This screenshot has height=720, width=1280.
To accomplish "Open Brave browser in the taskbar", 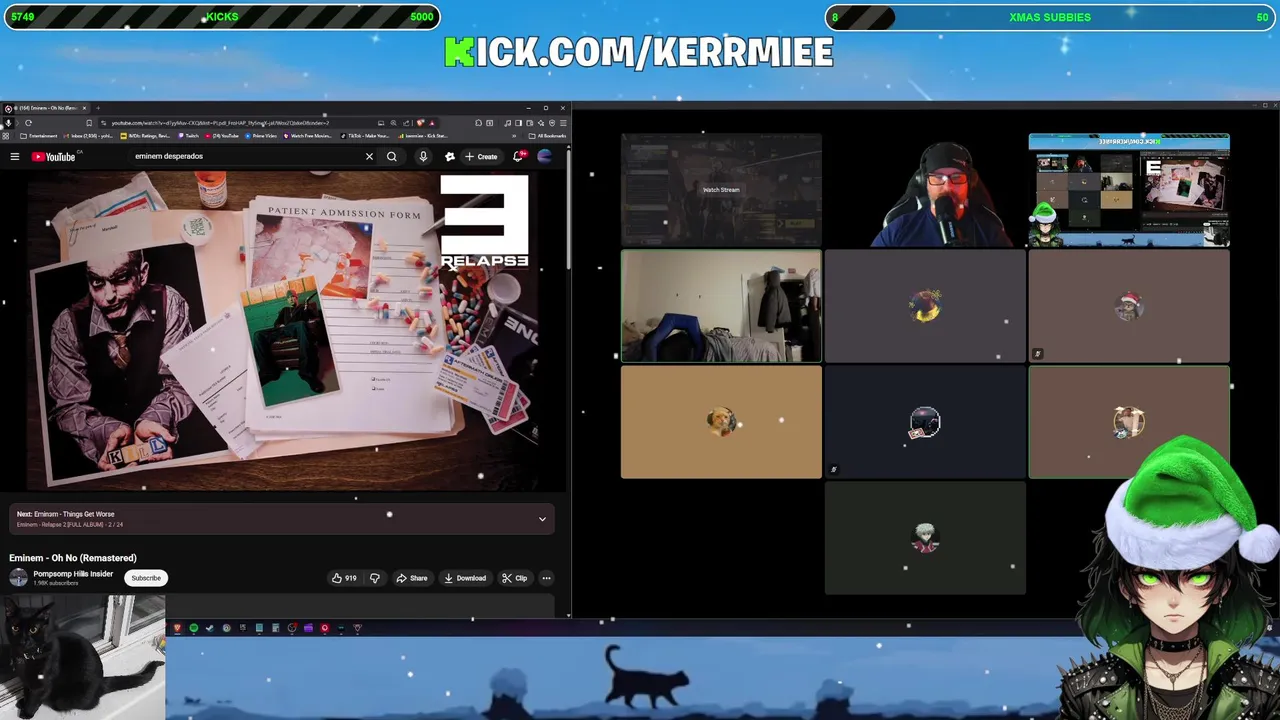I will 178,628.
